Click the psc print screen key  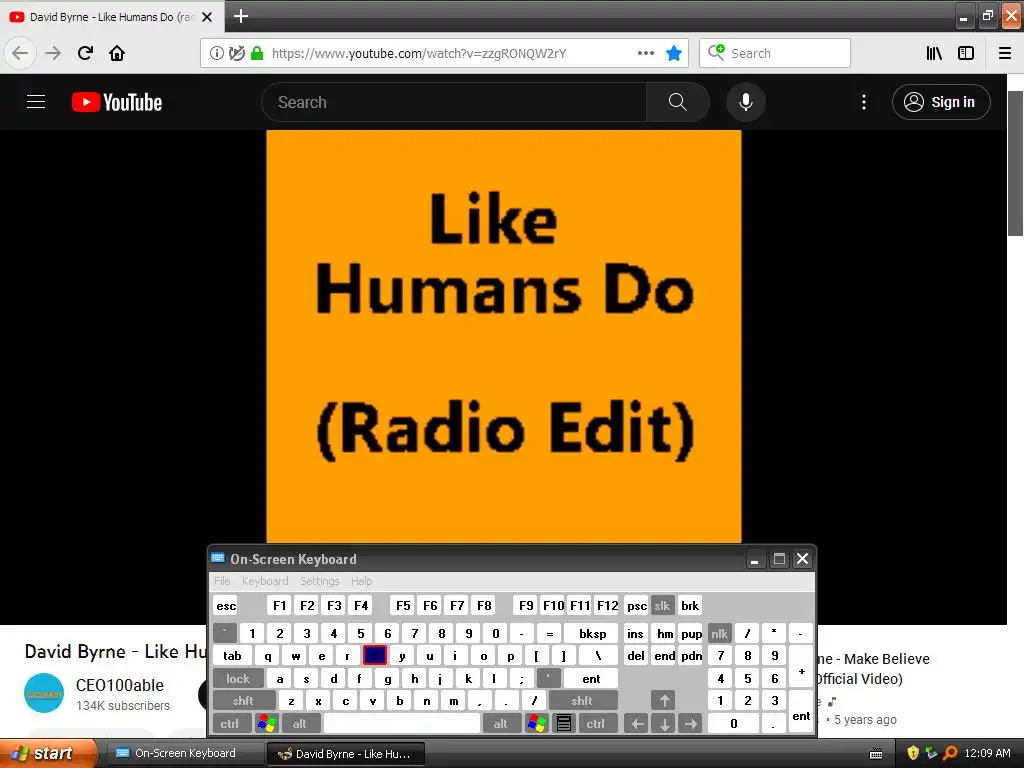(637, 605)
